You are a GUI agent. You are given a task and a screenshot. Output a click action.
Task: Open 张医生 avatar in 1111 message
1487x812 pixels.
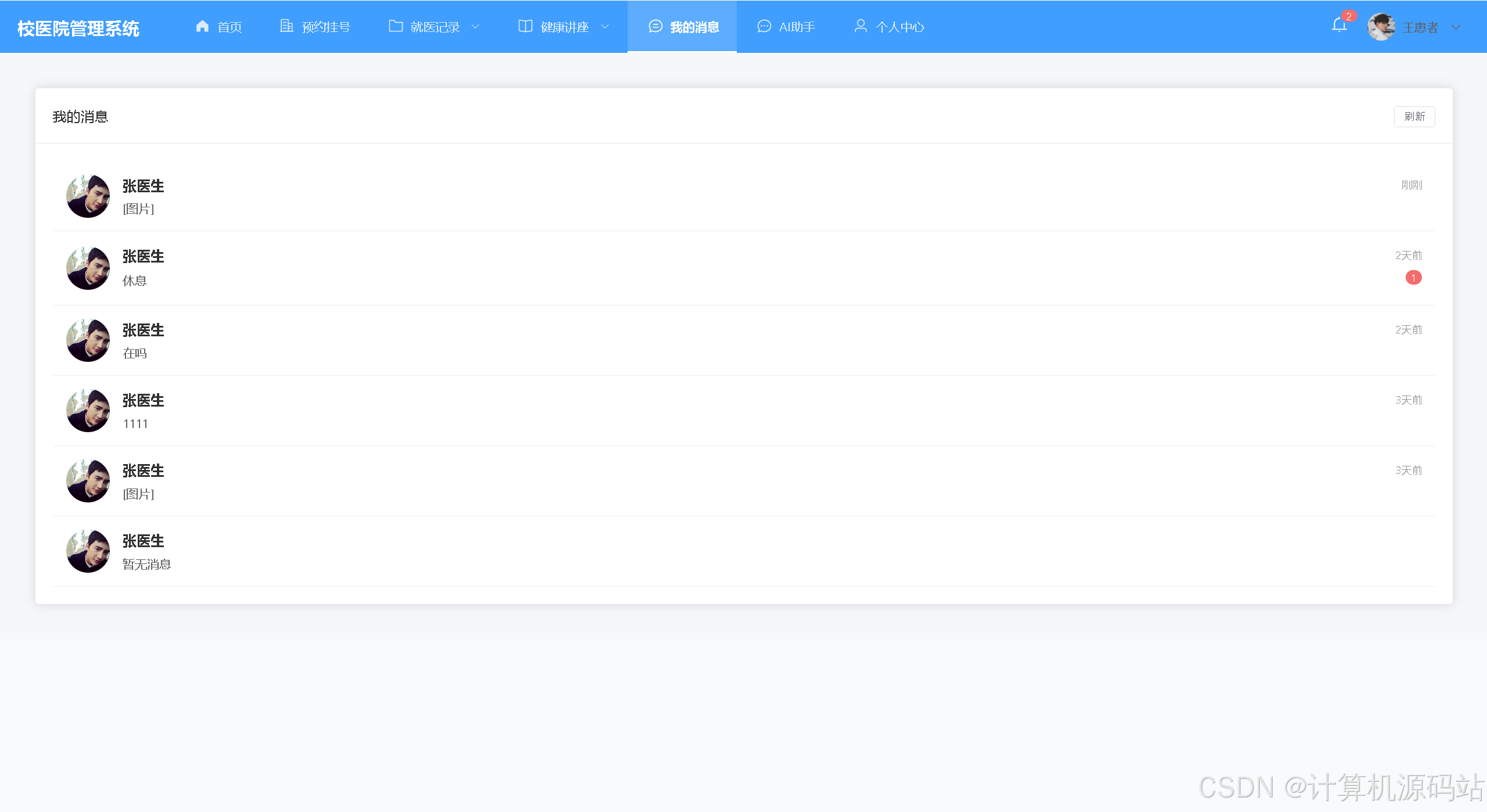tap(88, 411)
